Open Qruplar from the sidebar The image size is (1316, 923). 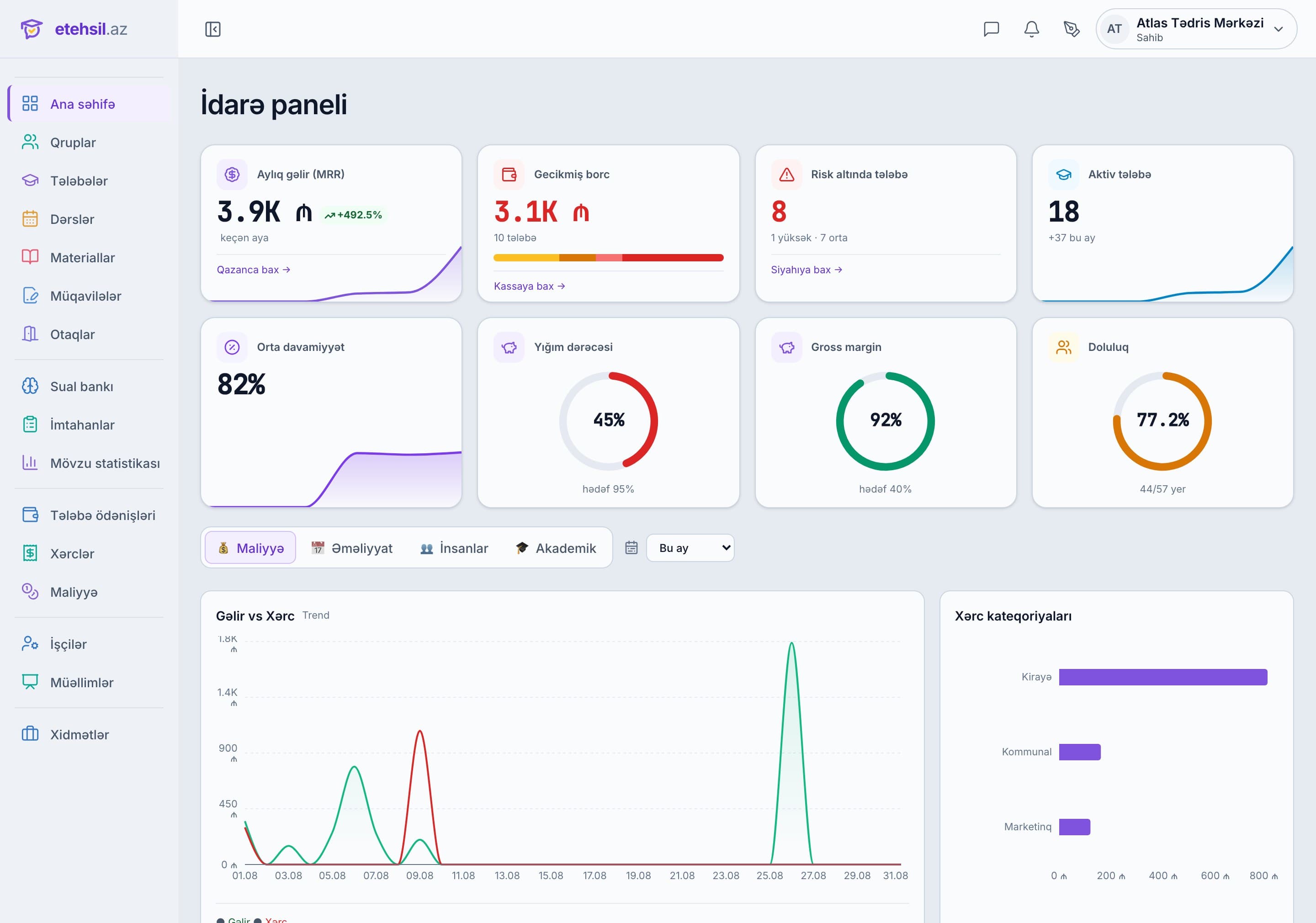[90, 142]
